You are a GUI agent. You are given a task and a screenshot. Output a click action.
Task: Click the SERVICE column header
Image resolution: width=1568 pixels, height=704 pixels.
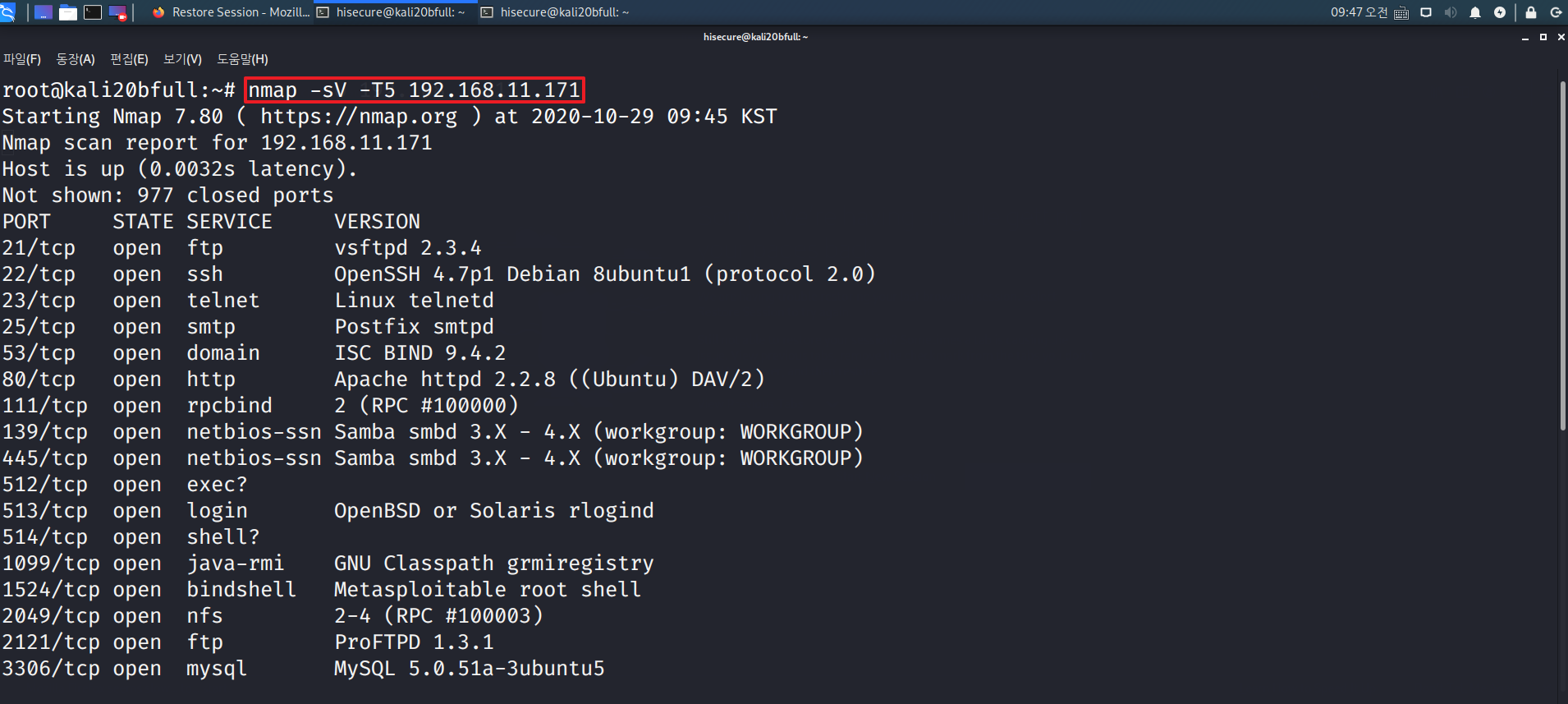[x=229, y=222]
